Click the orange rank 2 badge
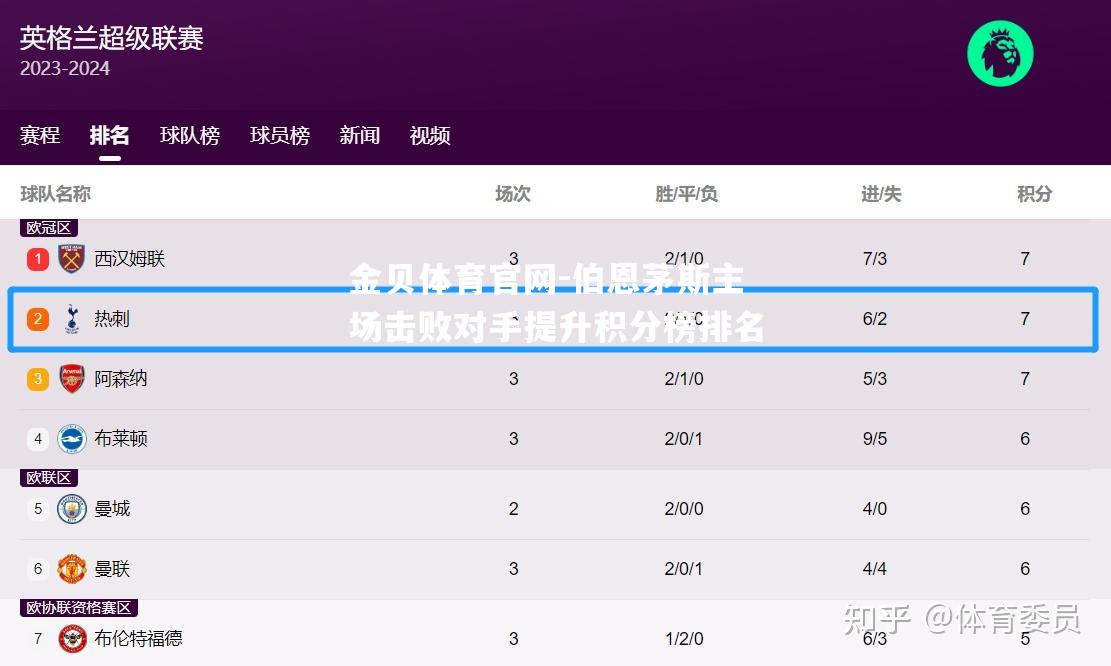The height and width of the screenshot is (666, 1111). point(38,319)
